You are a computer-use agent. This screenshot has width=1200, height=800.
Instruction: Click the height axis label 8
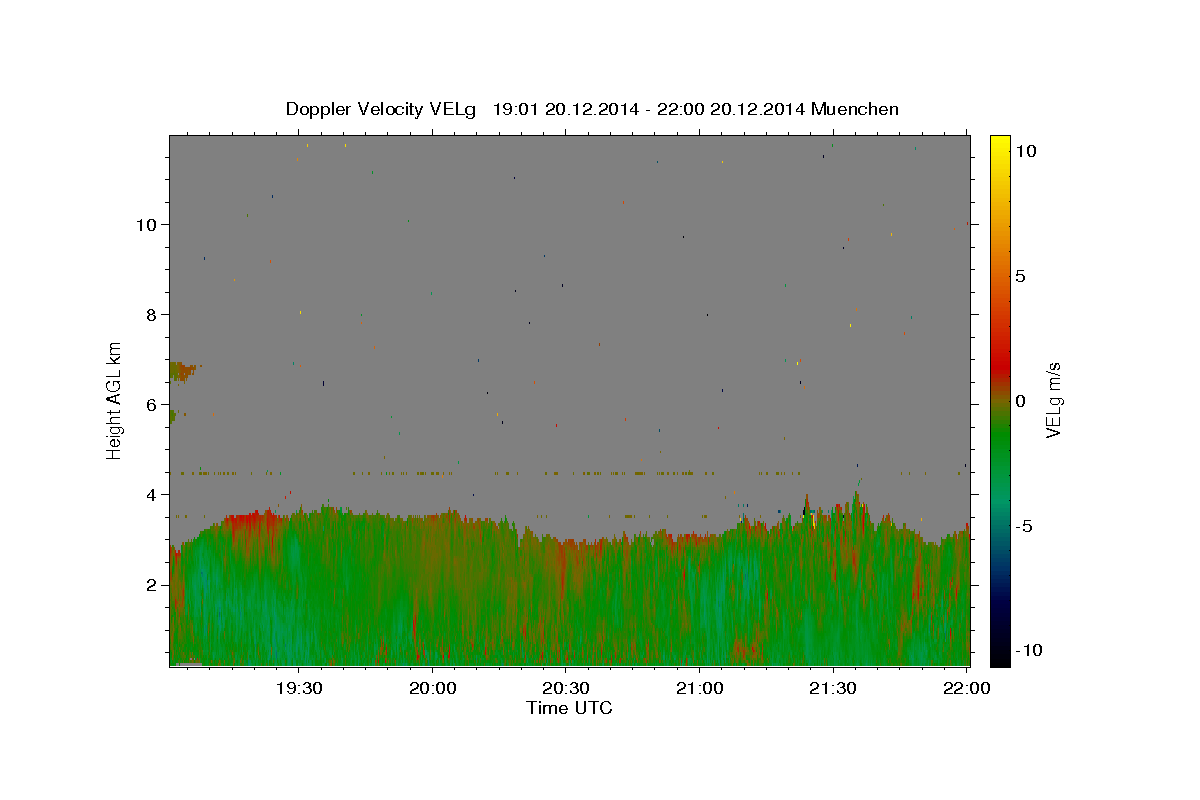pos(153,315)
